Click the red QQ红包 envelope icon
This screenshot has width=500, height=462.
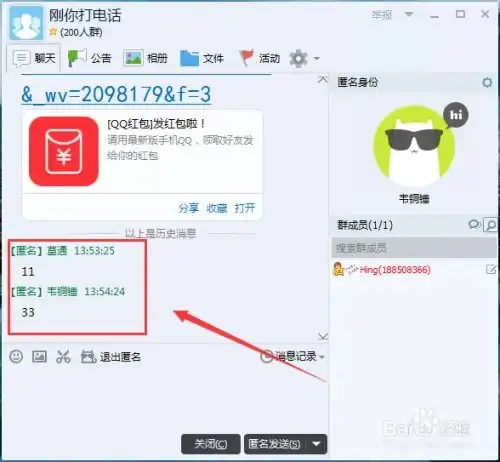tap(64, 151)
